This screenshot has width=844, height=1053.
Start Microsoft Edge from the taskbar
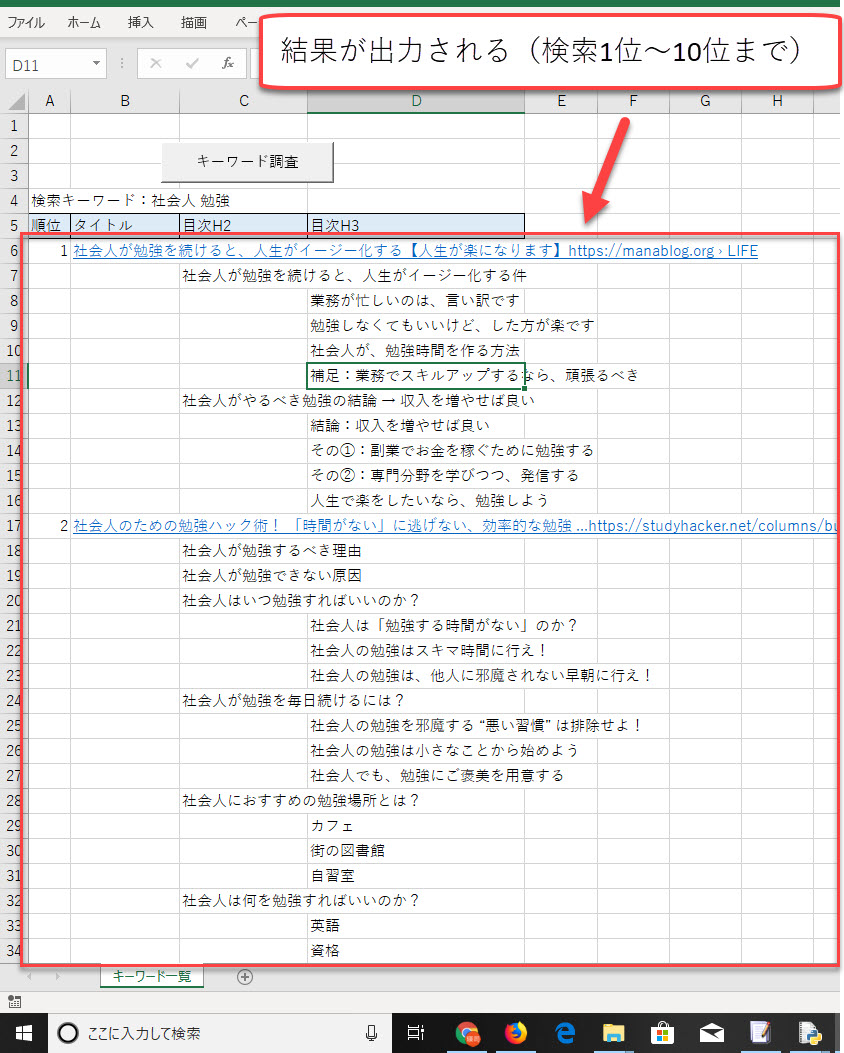coord(563,1034)
